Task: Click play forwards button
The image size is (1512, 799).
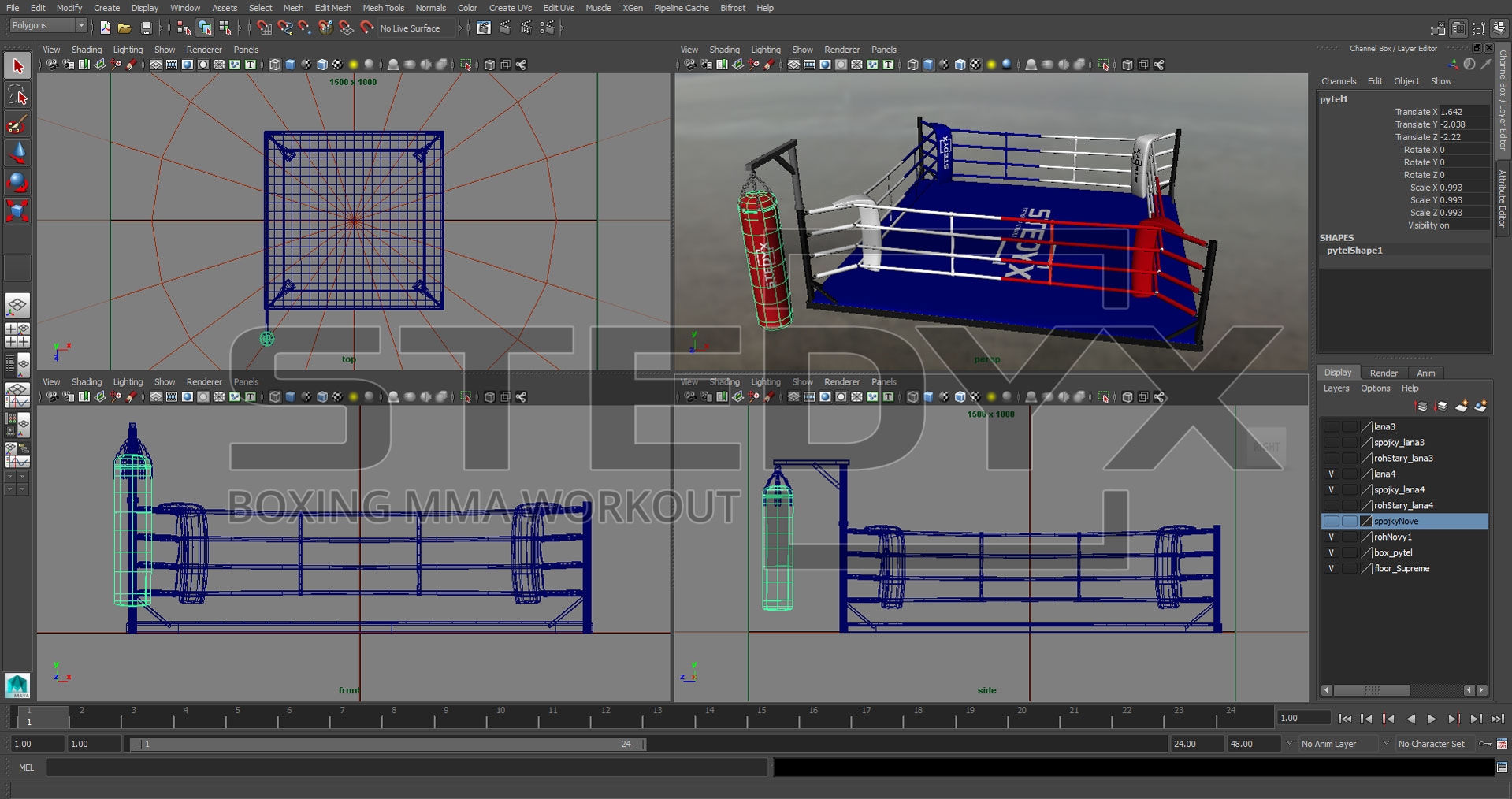Action: pyautogui.click(x=1432, y=719)
